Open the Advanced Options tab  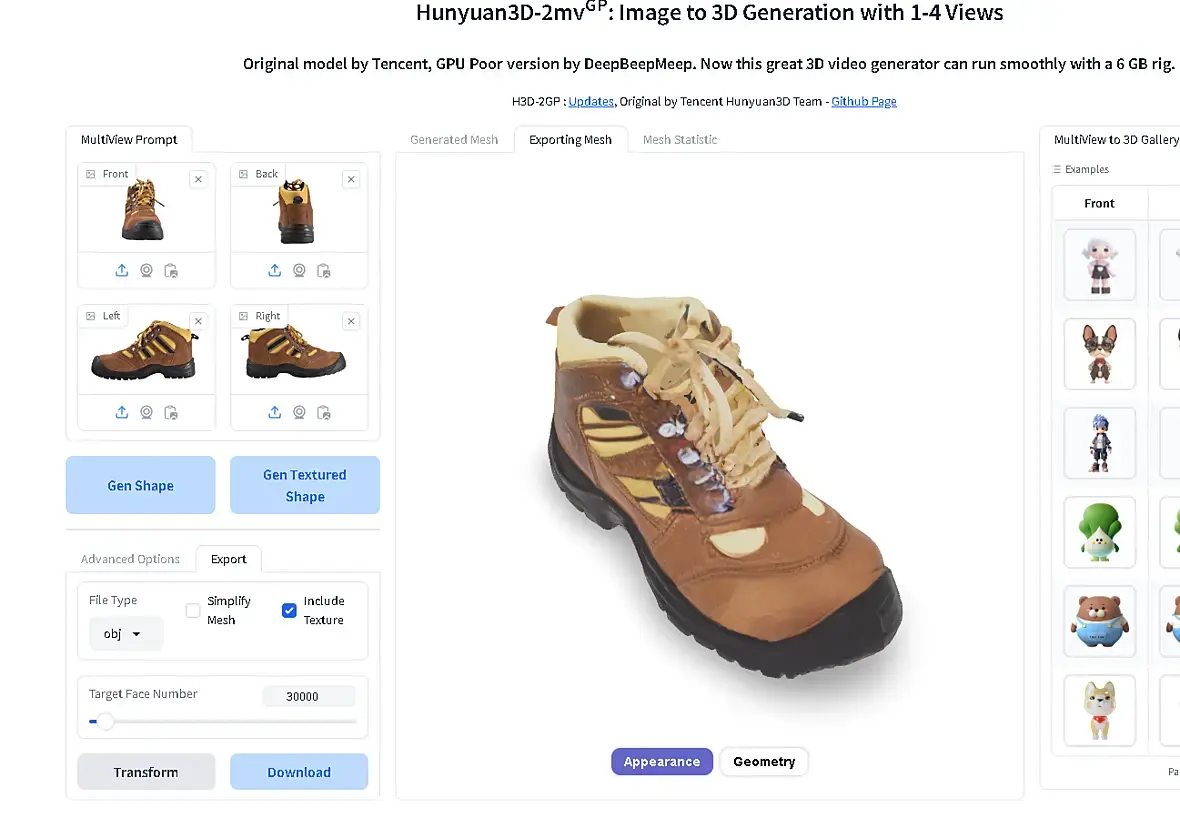(x=130, y=559)
